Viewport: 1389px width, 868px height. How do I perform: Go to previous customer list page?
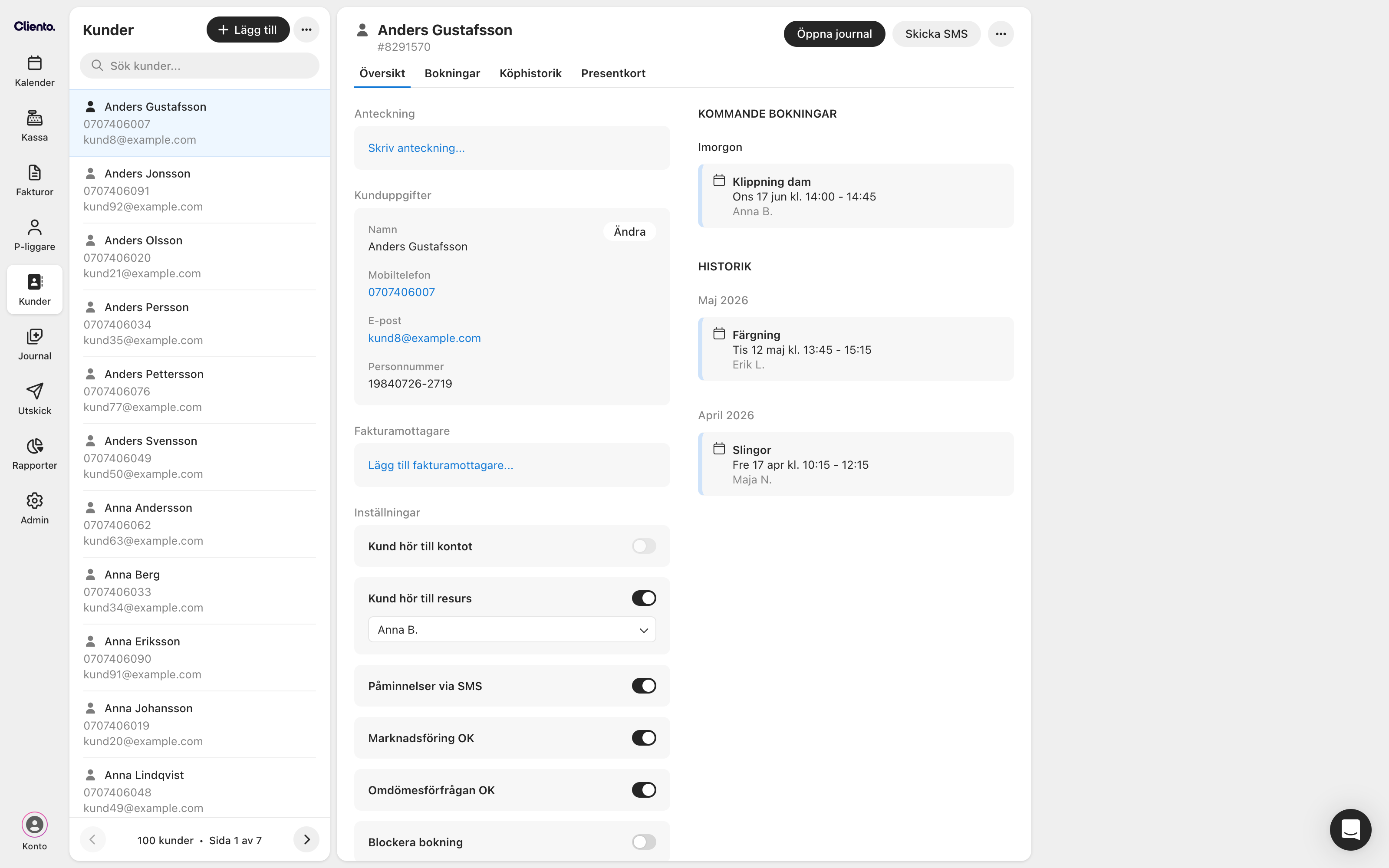(92, 840)
